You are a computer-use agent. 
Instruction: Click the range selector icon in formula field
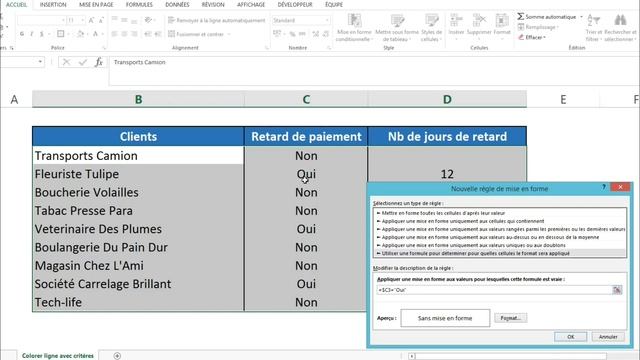point(617,290)
